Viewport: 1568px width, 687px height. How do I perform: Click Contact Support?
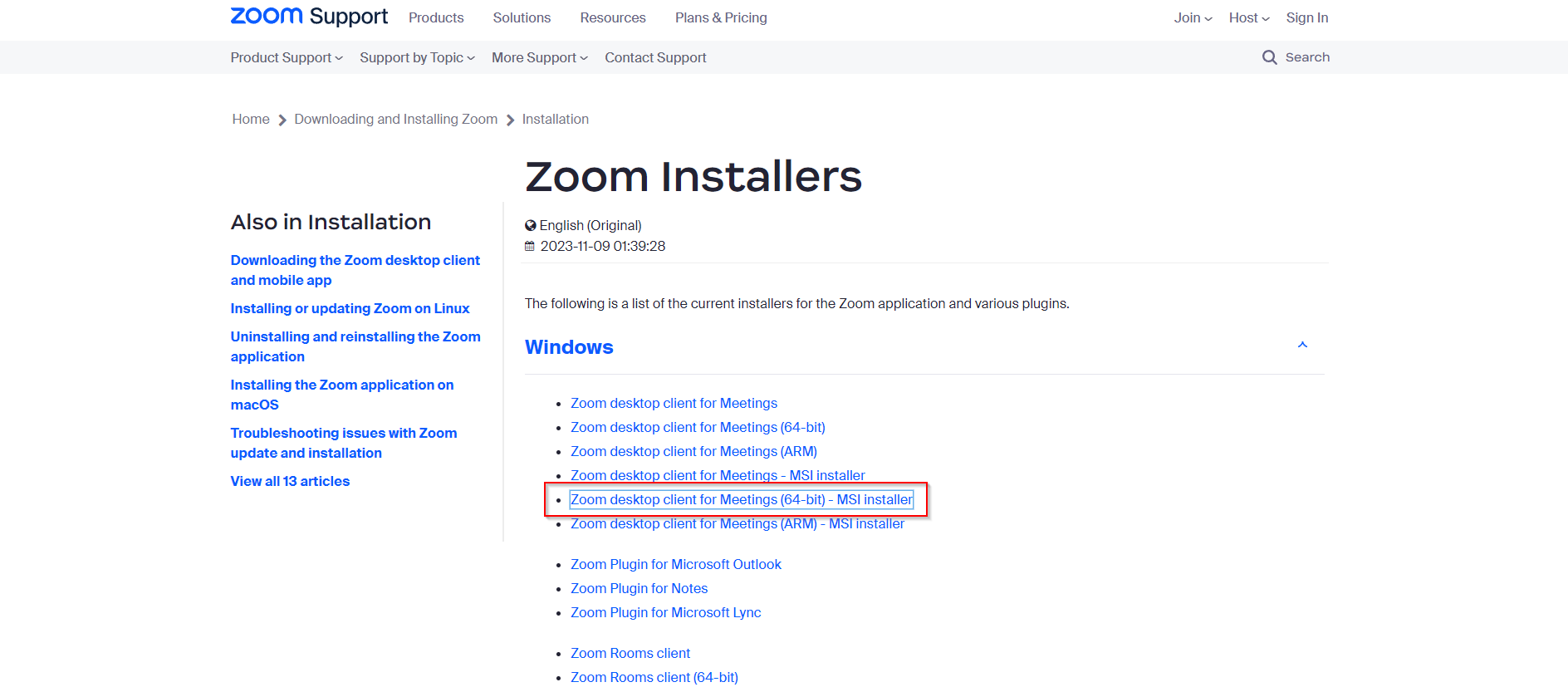(655, 57)
